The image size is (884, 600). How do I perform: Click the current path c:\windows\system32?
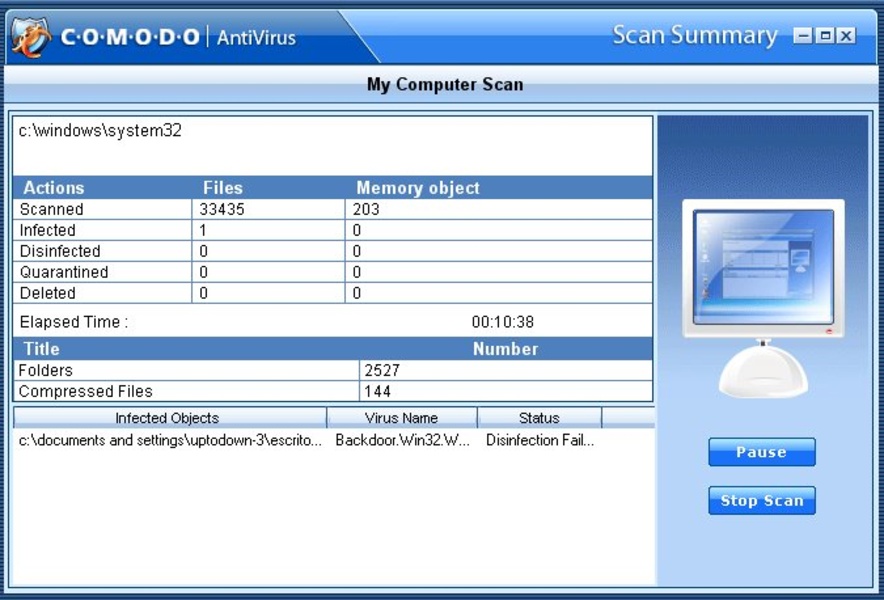100,131
